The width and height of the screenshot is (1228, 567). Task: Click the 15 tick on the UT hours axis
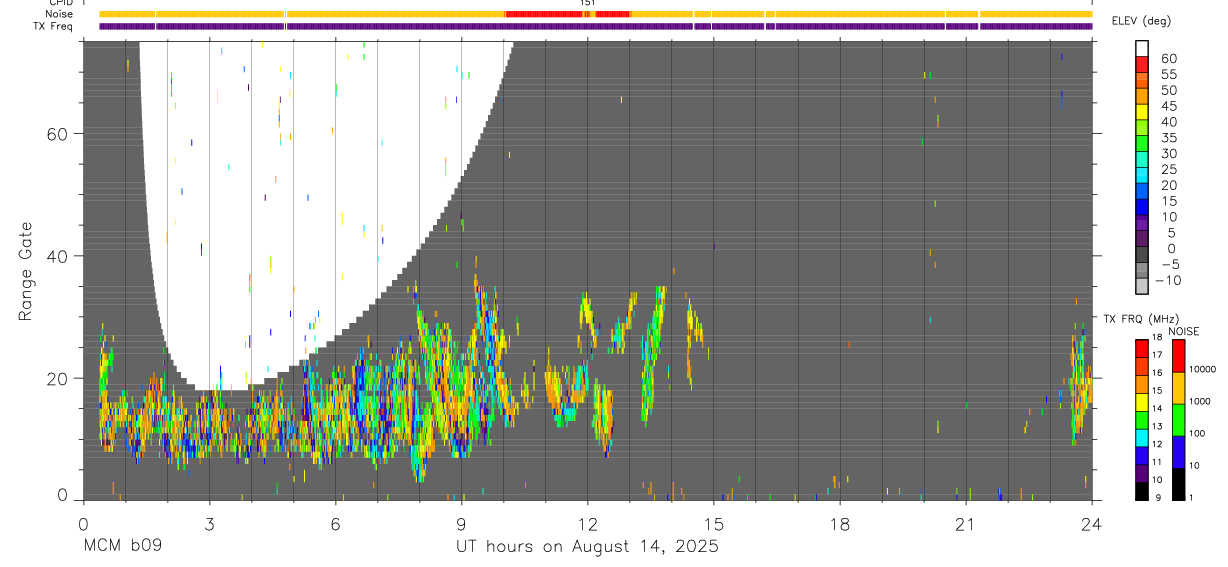coord(714,523)
